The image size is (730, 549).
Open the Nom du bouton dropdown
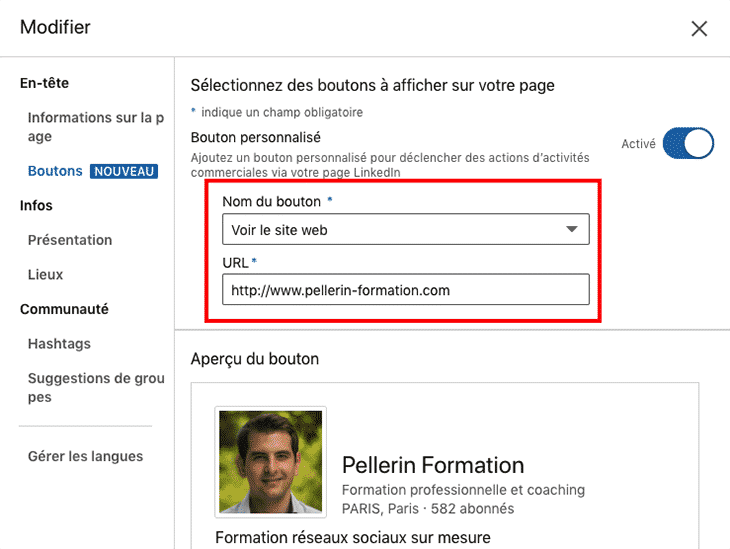406,229
